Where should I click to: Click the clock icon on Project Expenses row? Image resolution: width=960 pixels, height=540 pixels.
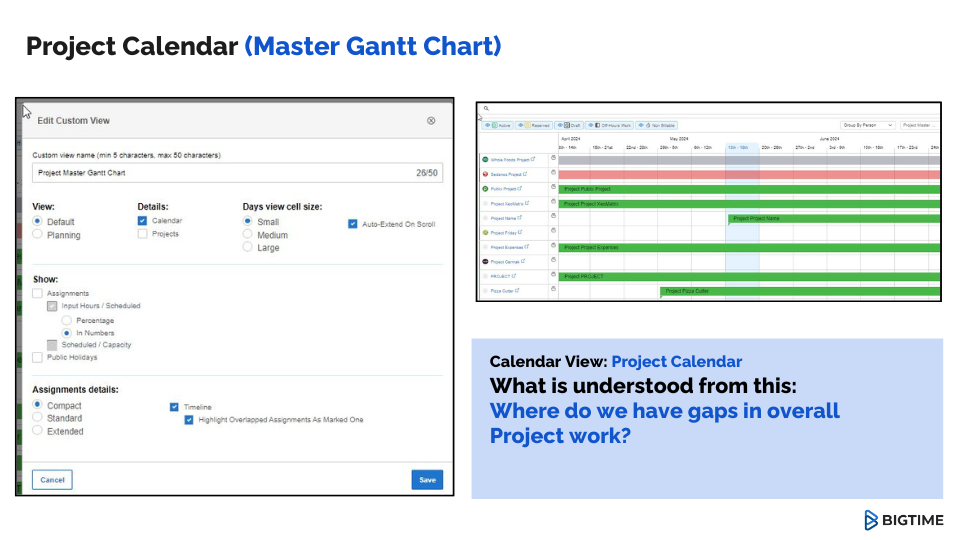tap(553, 246)
